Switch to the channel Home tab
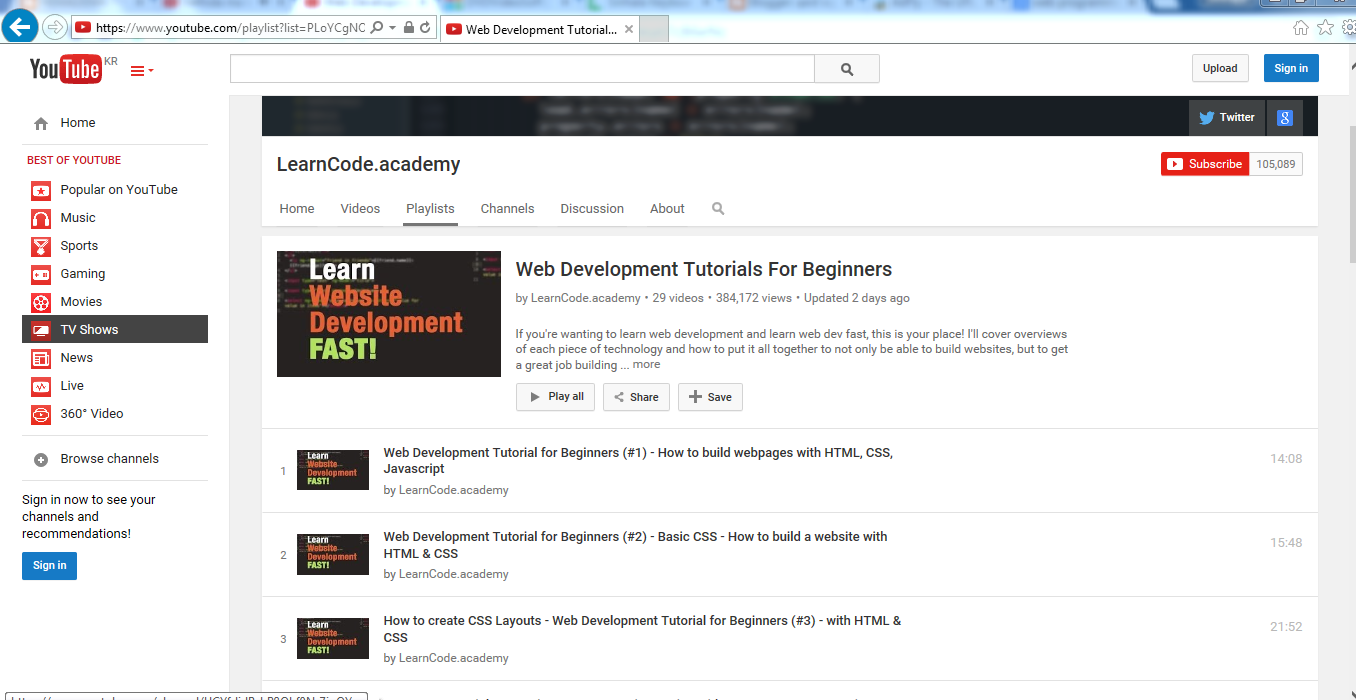 297,209
